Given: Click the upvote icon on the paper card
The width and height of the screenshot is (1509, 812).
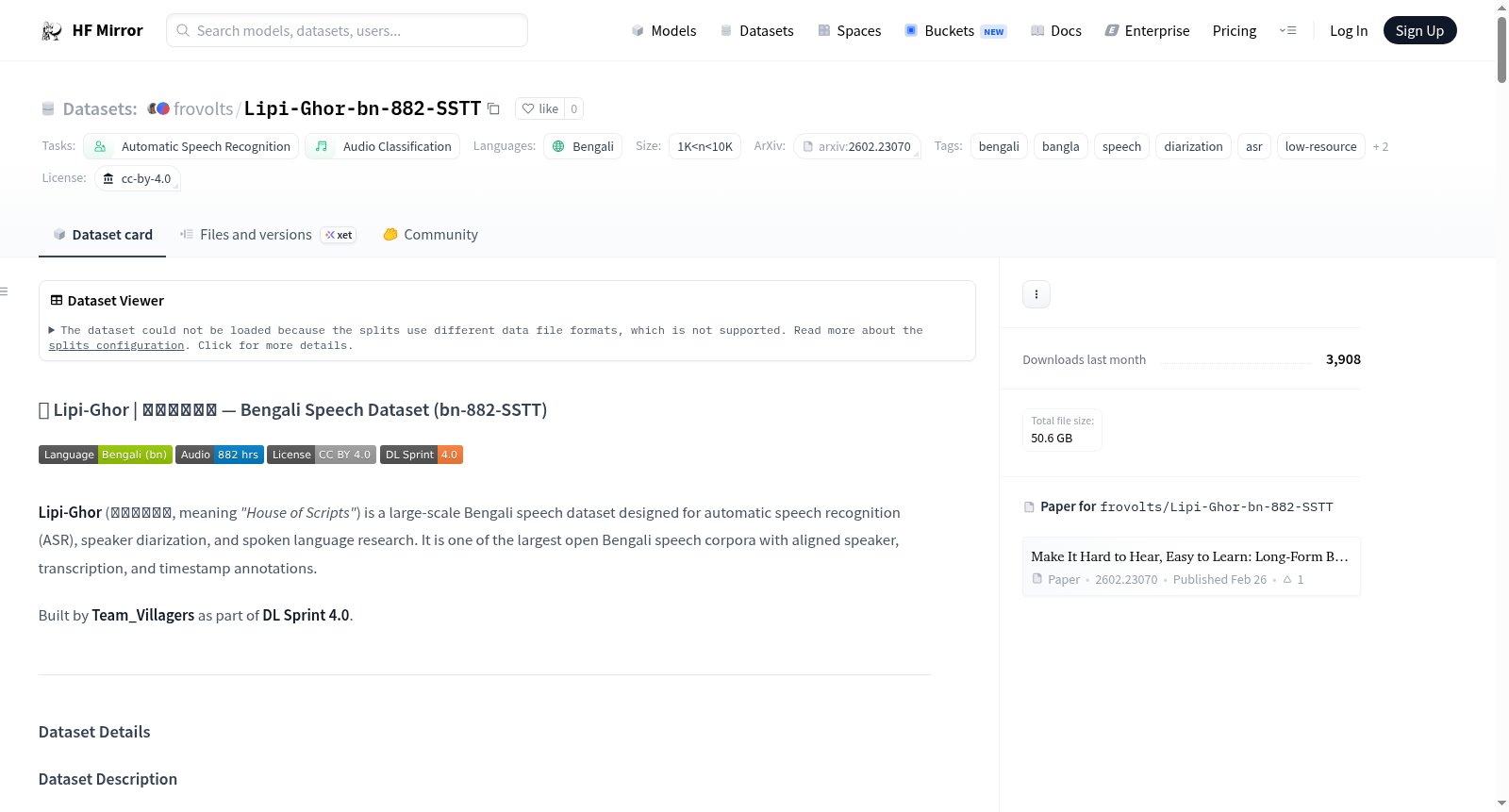Looking at the screenshot, I should 1287,579.
